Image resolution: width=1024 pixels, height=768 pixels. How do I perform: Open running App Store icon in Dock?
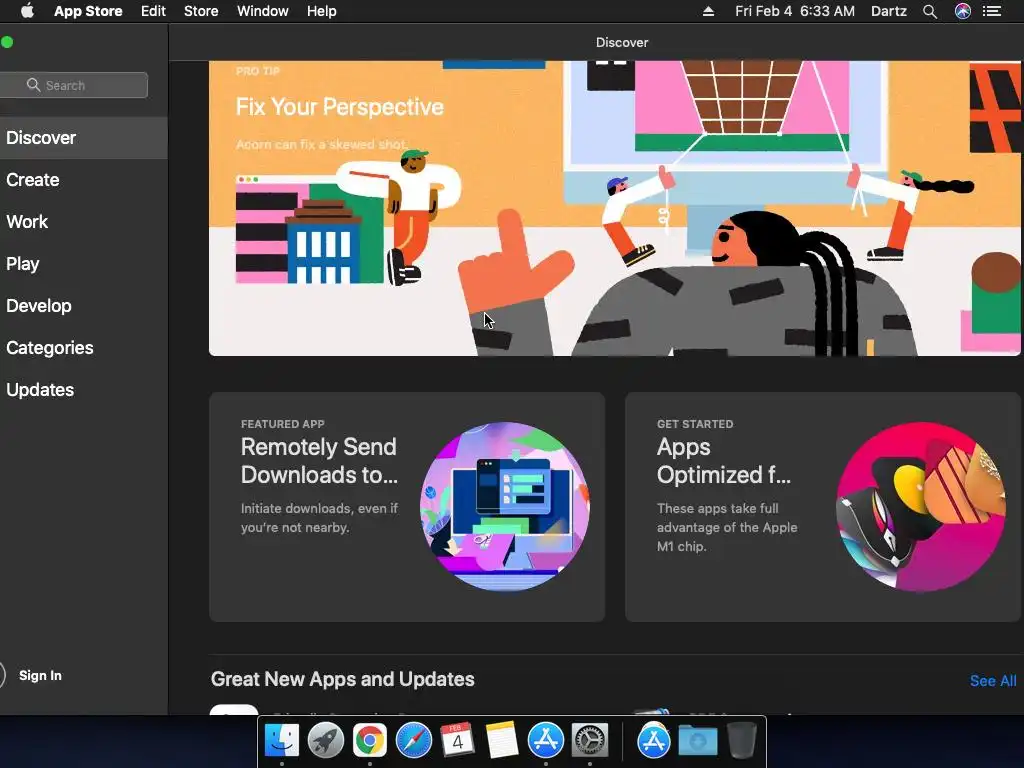click(x=545, y=741)
